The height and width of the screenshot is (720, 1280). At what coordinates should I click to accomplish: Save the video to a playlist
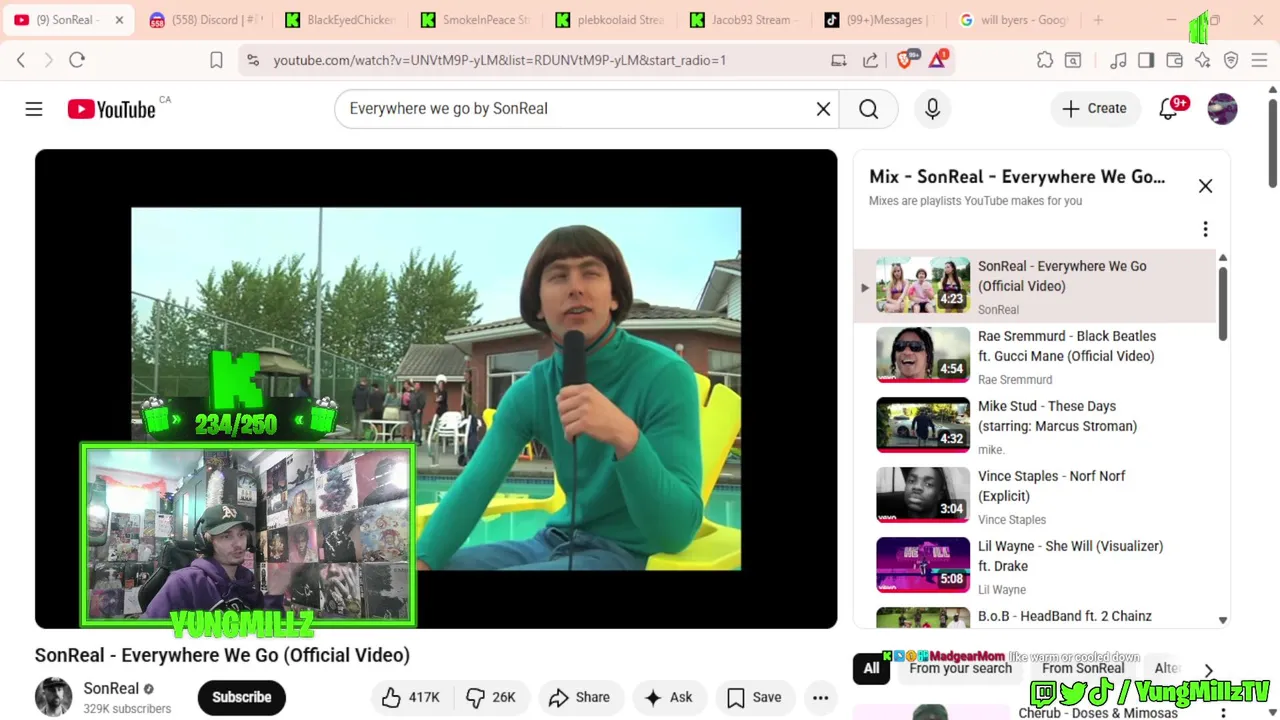pyautogui.click(x=755, y=697)
